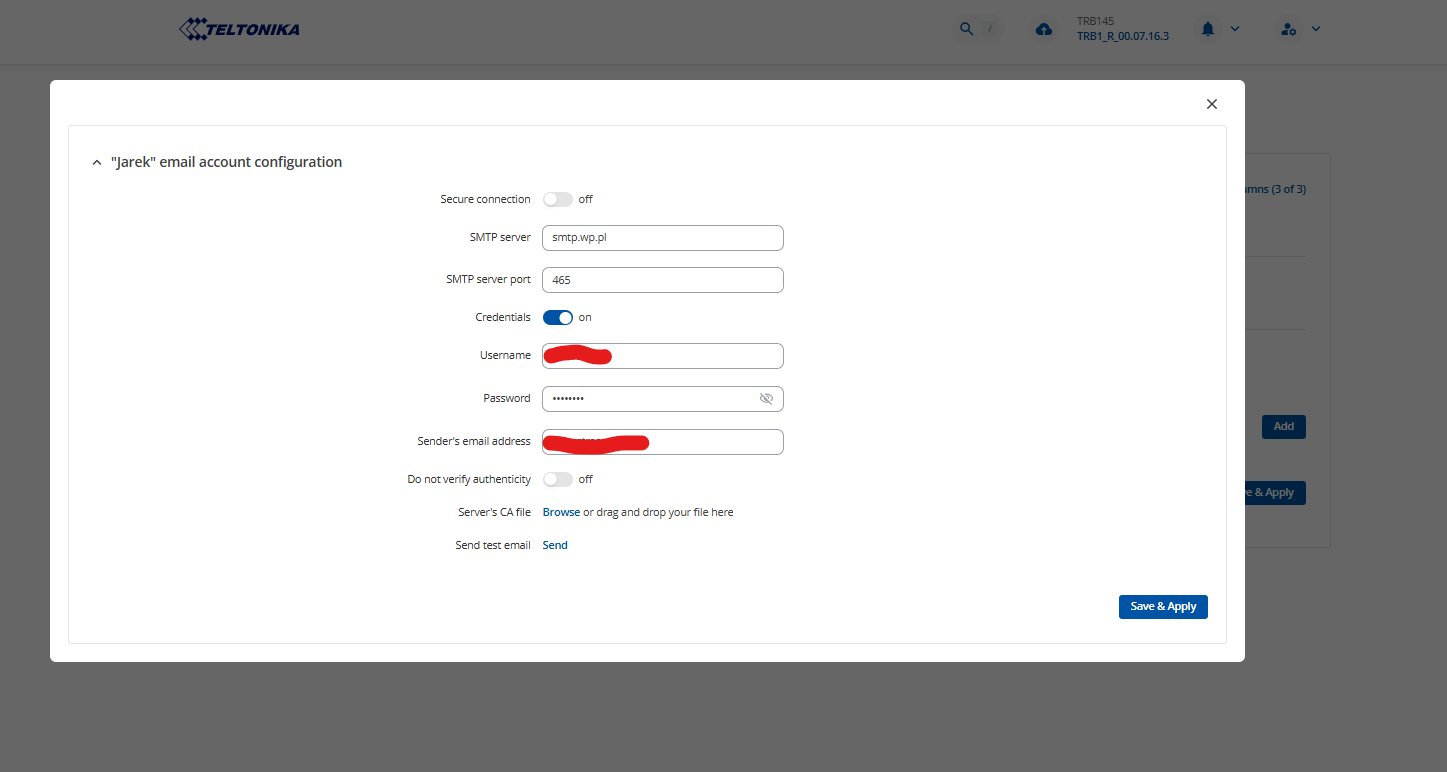This screenshot has height=772, width=1447.
Task: Expand the user menu dropdown arrow
Action: tap(1316, 29)
